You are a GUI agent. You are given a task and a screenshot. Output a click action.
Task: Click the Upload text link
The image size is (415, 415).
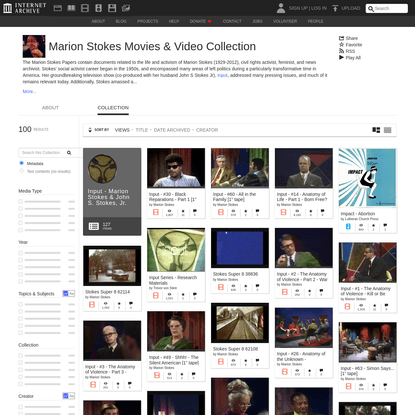[351, 8]
